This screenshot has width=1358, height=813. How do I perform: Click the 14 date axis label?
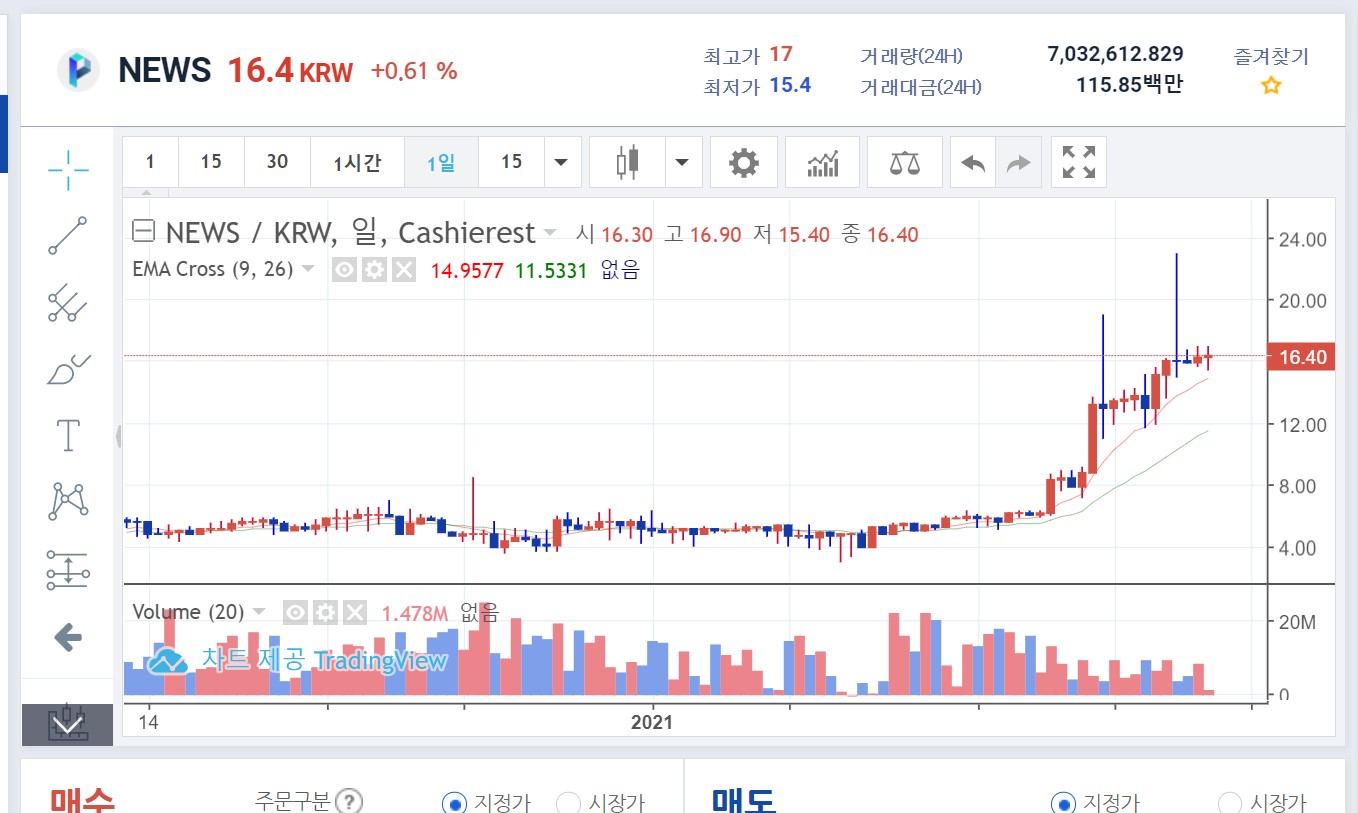[x=149, y=722]
